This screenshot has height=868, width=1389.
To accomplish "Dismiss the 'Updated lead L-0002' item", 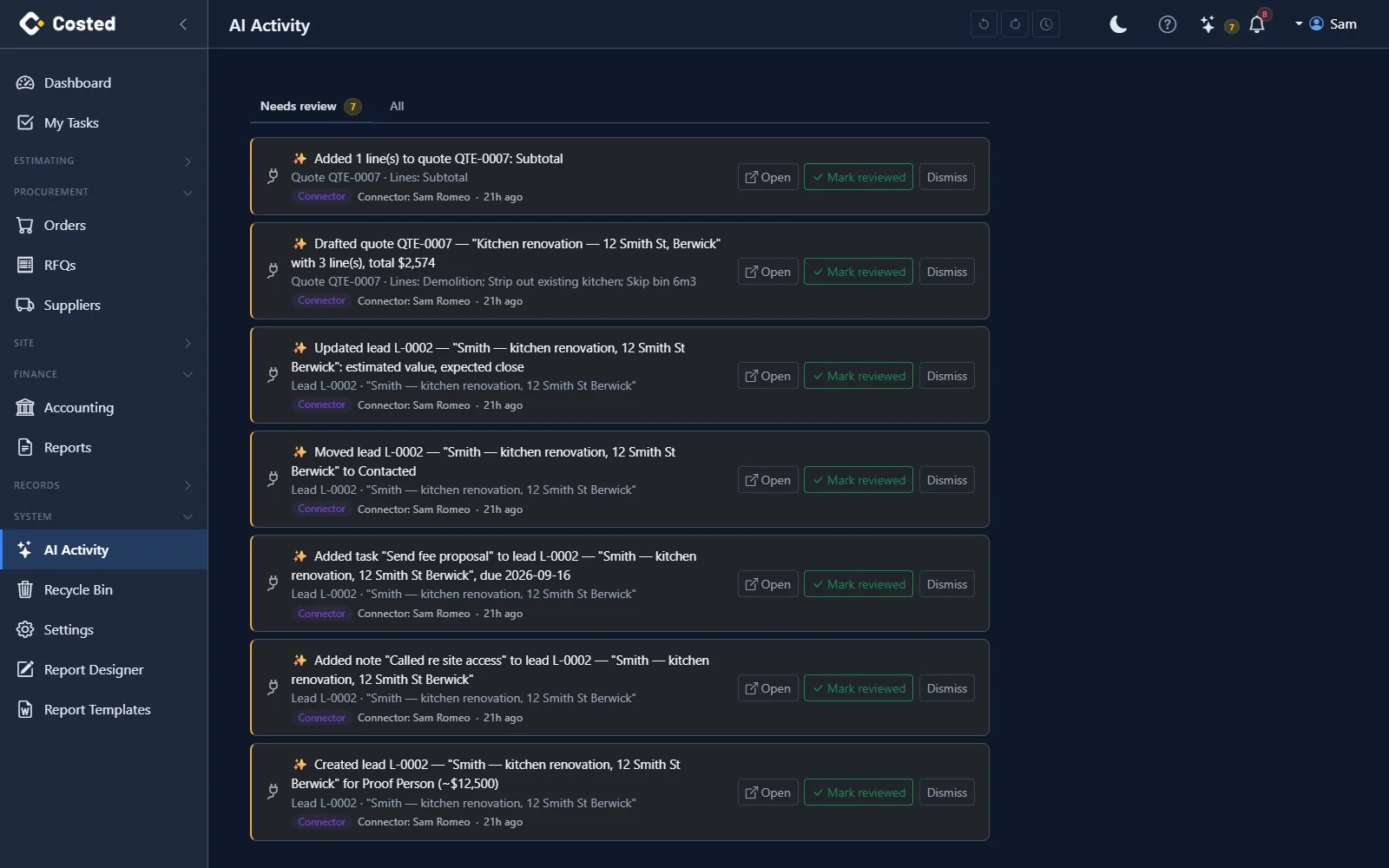I will pyautogui.click(x=946, y=376).
